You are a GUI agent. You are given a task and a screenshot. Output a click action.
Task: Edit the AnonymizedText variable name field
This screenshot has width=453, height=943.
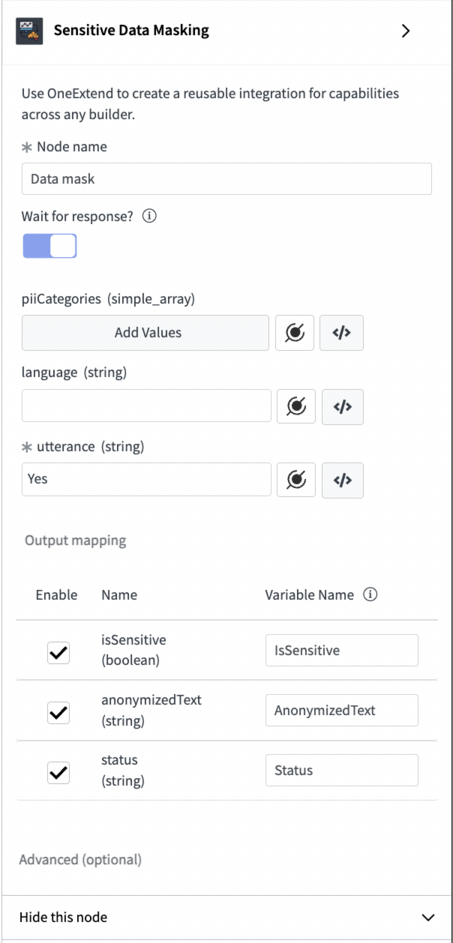342,710
